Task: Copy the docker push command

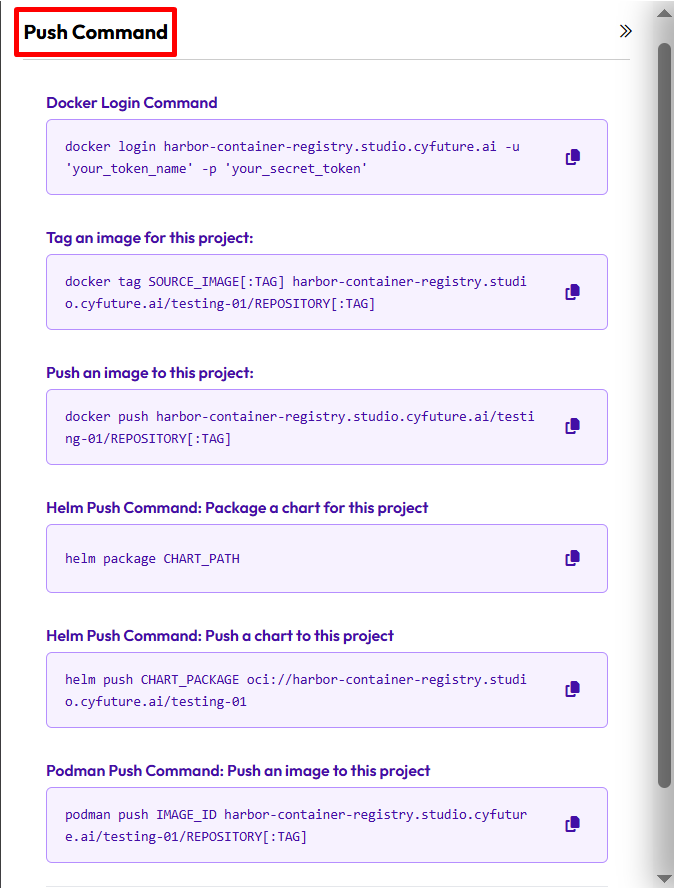Action: tap(573, 426)
